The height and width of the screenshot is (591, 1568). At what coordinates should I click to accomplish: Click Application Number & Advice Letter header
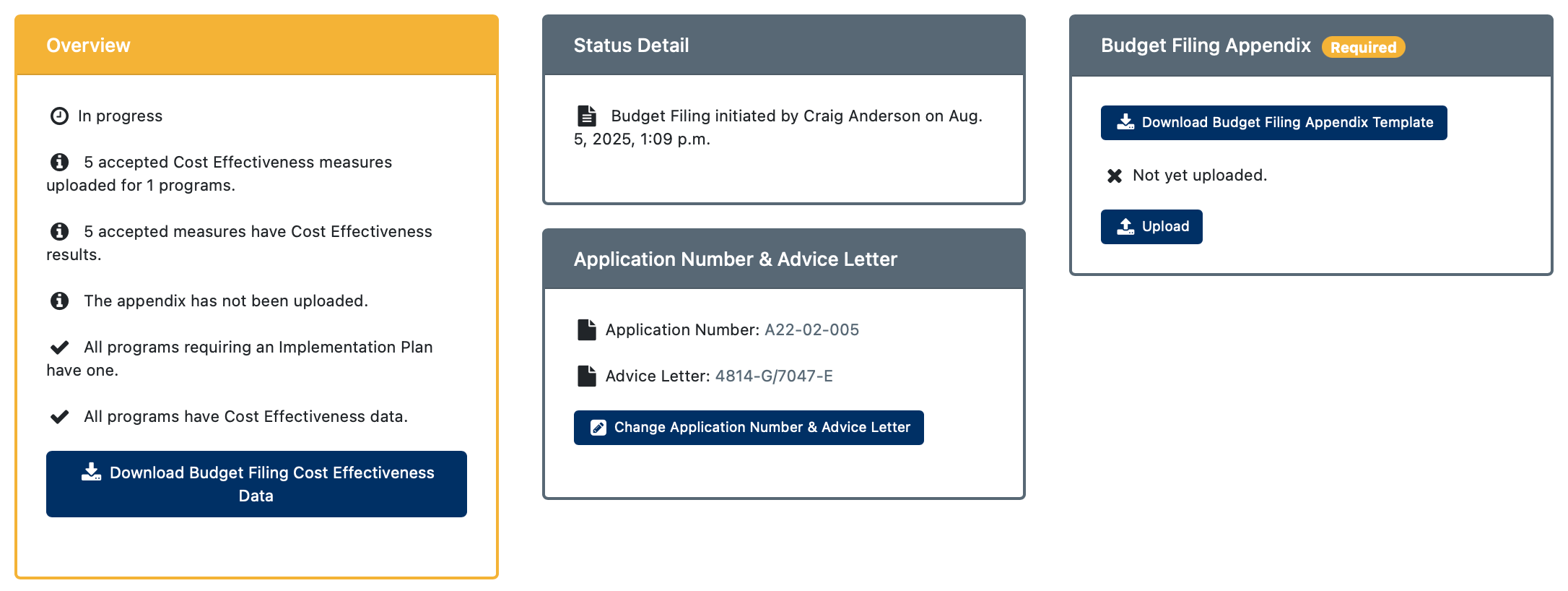783,259
